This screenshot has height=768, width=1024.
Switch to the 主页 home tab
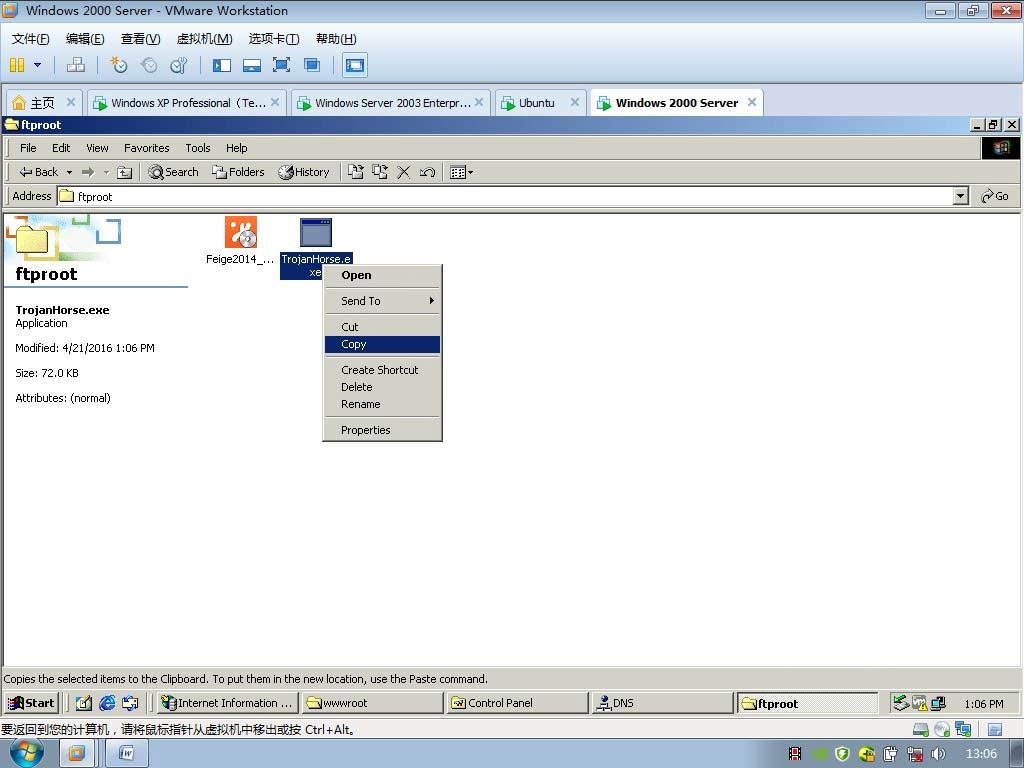tap(42, 103)
